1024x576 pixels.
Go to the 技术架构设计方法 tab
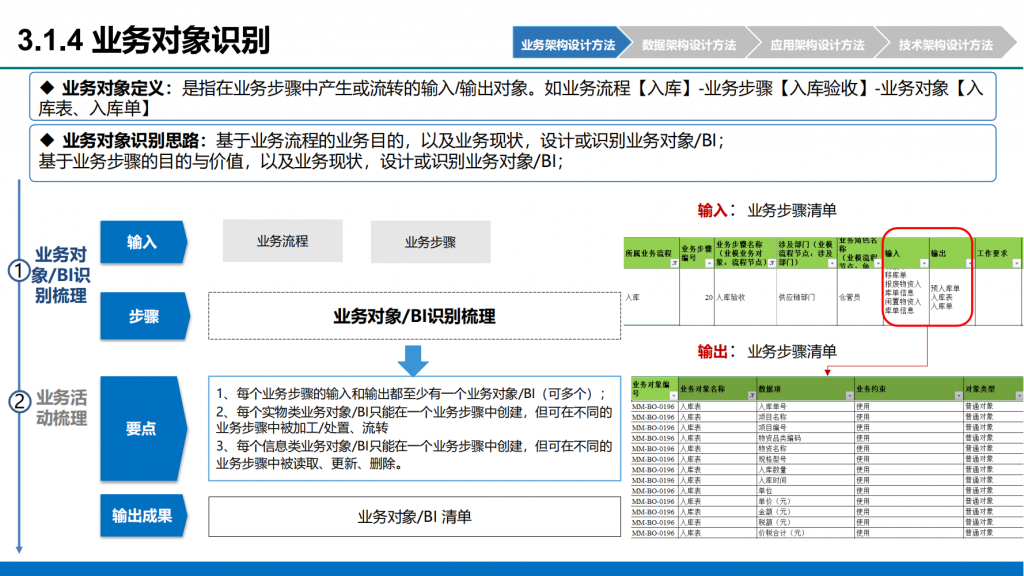pos(945,44)
